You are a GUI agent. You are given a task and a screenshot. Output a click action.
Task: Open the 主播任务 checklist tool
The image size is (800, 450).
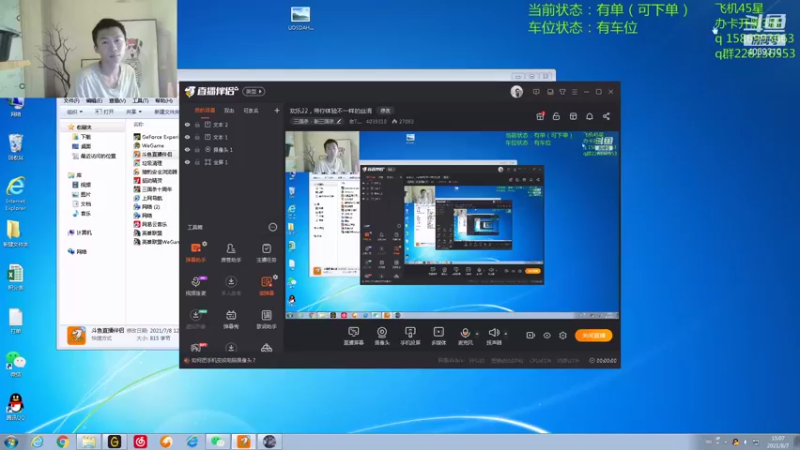[266, 253]
